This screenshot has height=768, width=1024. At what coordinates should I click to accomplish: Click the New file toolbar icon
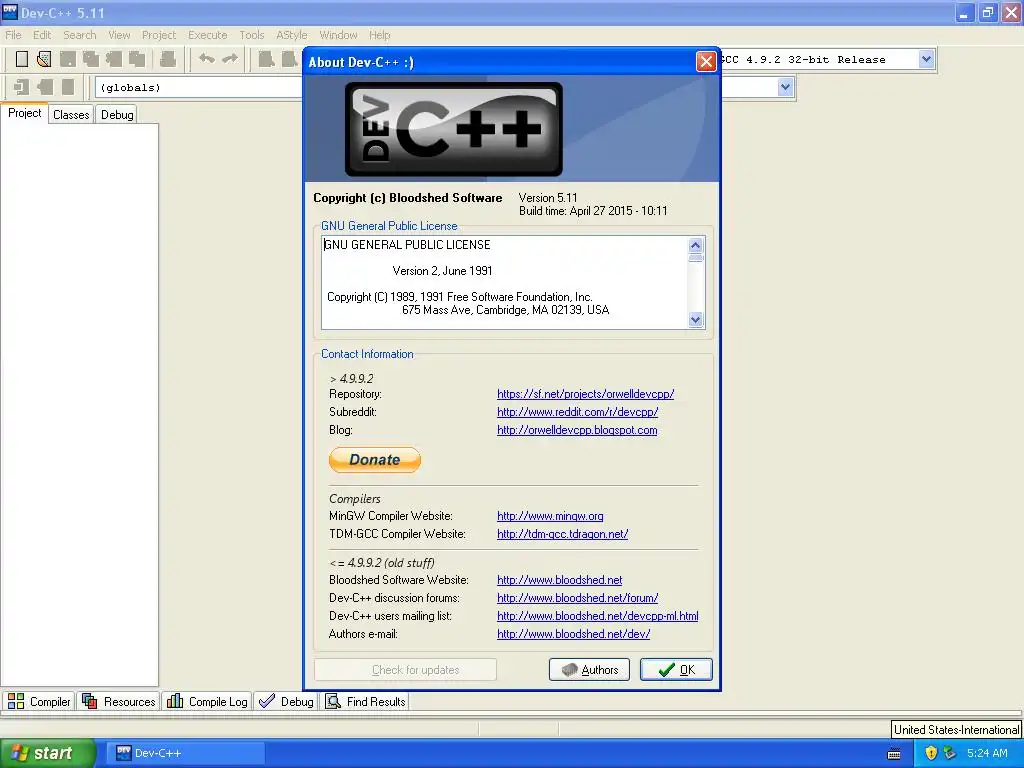(x=22, y=59)
